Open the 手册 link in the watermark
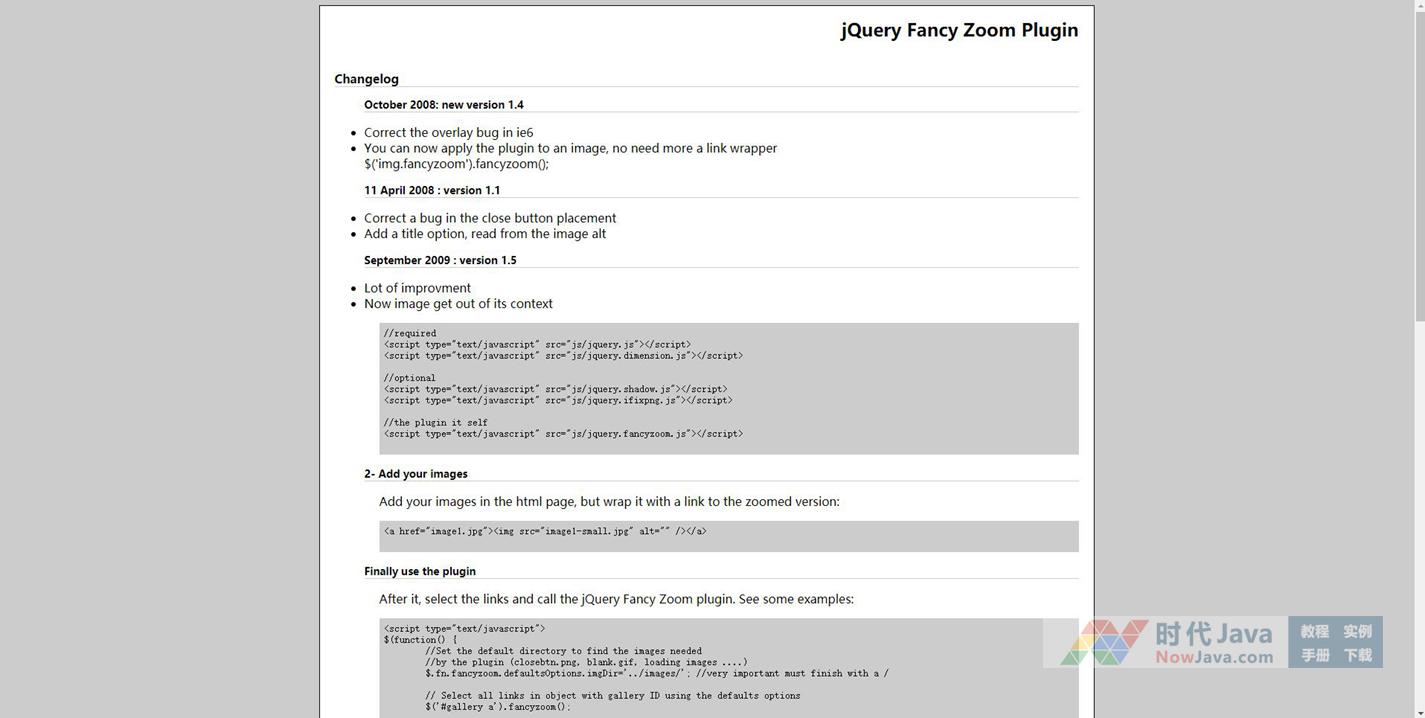Viewport: 1425px width, 718px height. tap(1314, 655)
